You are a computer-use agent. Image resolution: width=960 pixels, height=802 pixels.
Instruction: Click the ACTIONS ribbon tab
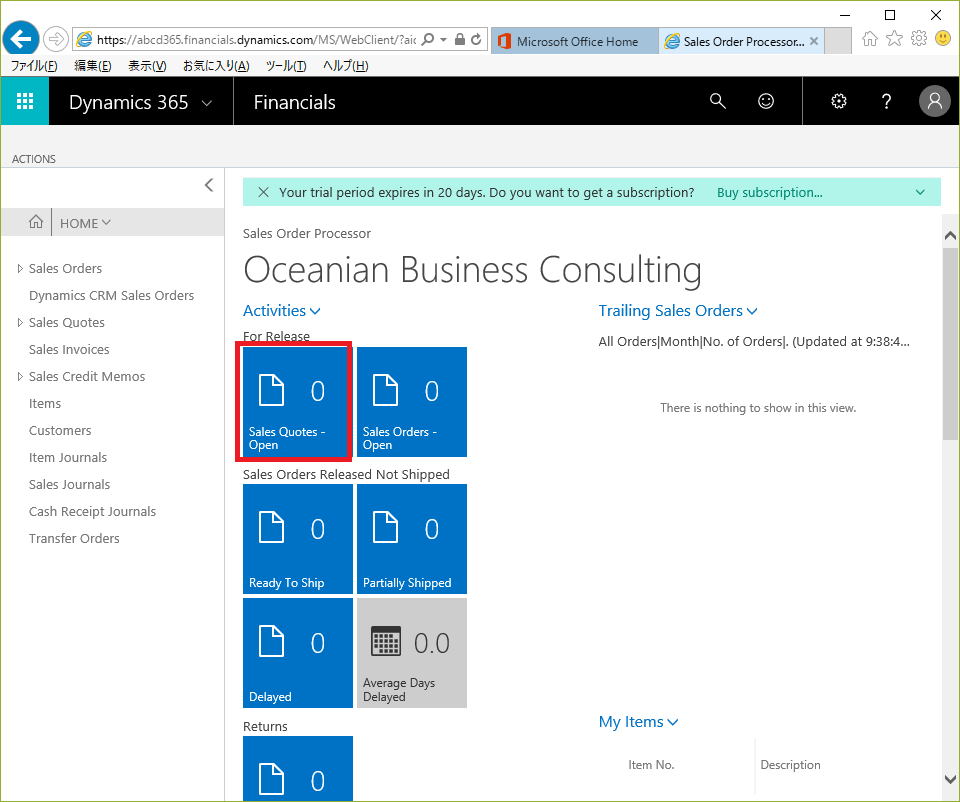click(x=34, y=159)
